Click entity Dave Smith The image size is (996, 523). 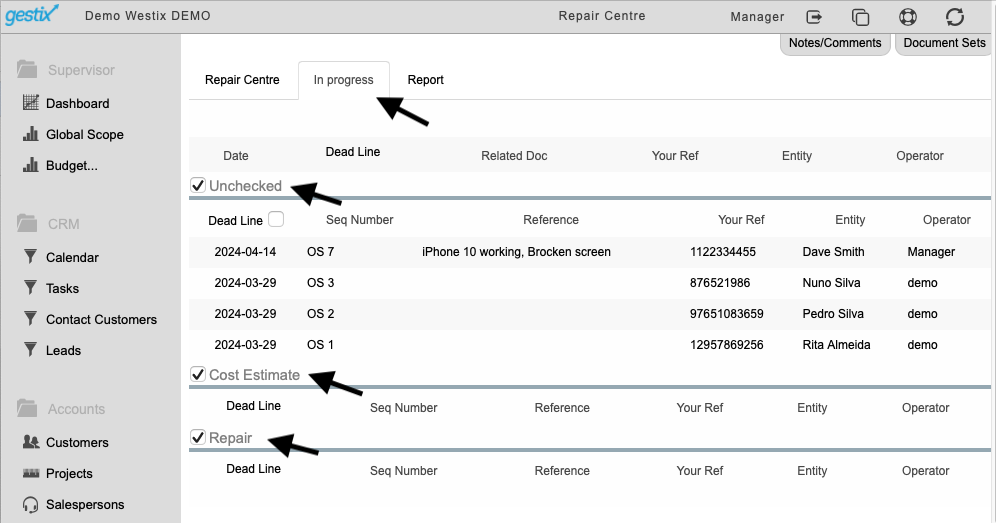click(833, 252)
